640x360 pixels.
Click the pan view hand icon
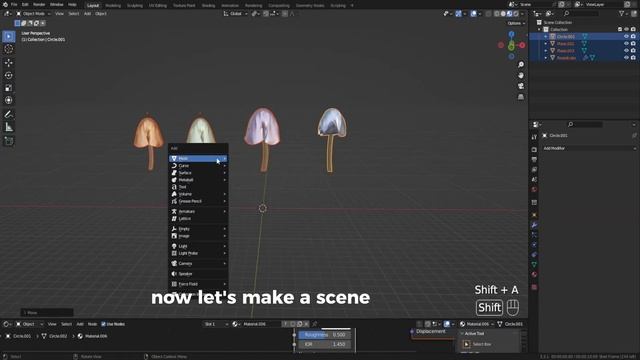[x=521, y=76]
